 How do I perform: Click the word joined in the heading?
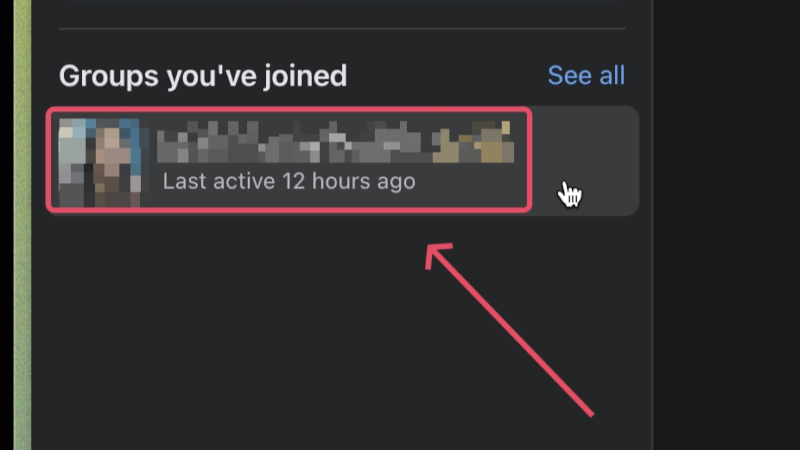(x=305, y=76)
